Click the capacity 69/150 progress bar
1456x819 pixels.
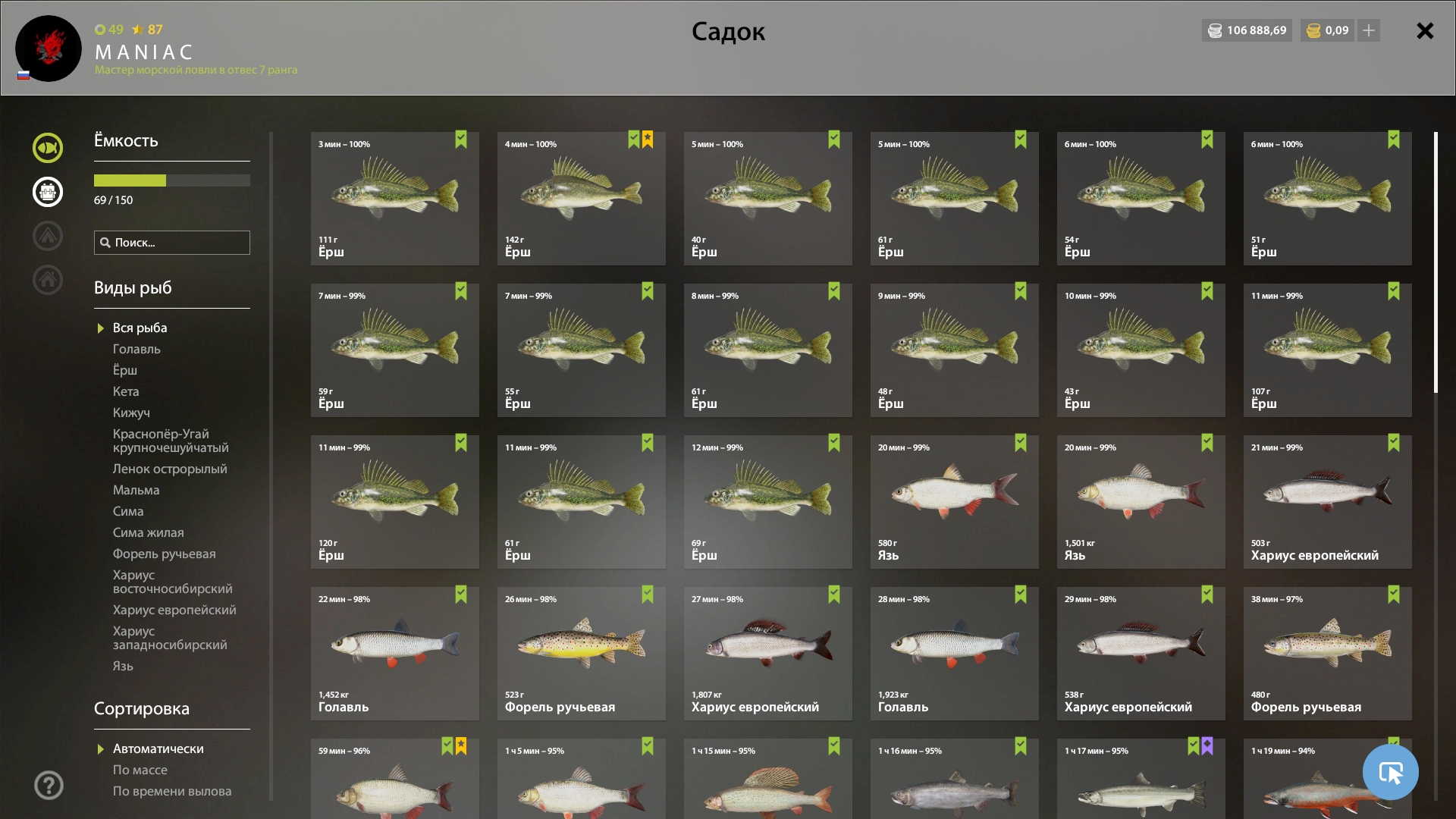point(172,180)
